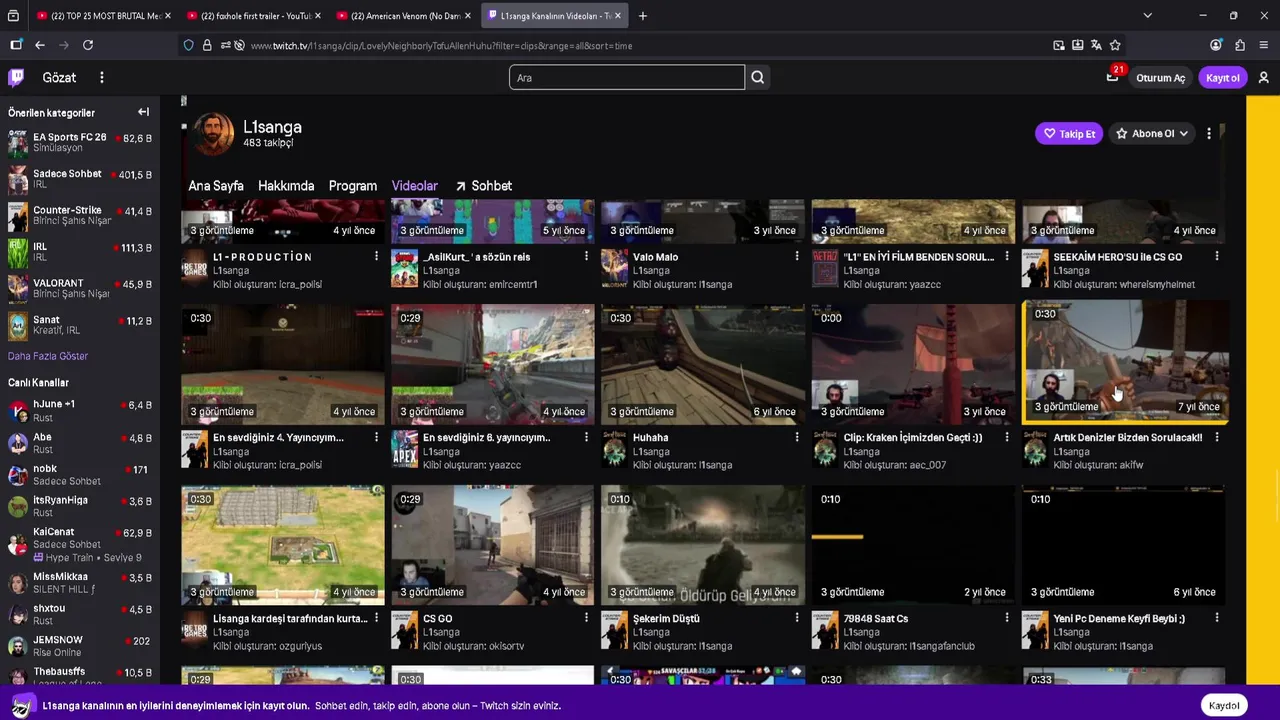
Task: Focus the Ara search field
Action: point(627,77)
